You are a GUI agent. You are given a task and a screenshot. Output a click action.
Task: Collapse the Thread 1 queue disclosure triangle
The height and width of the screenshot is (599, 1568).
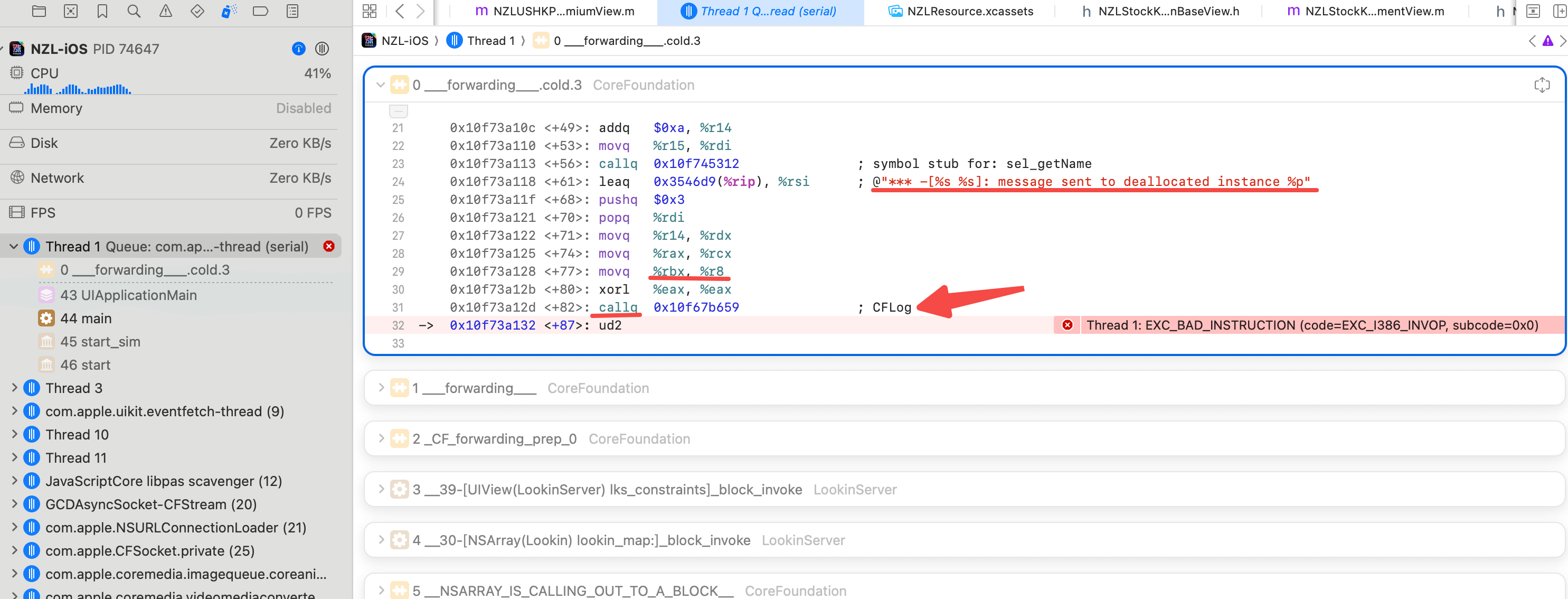coord(13,246)
